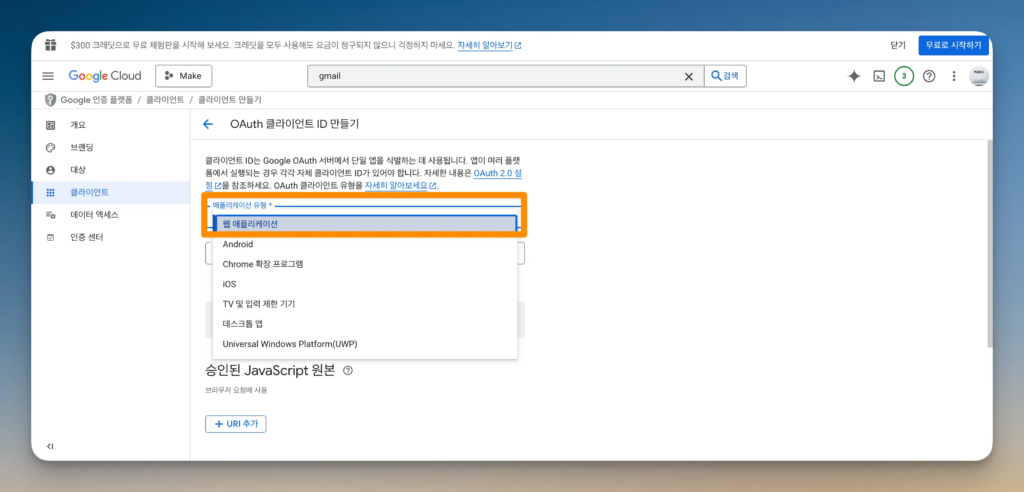Screen dimensions: 1024x492
Task: Go to 클라이언트 breadcrumb link
Action: pyautogui.click(x=165, y=100)
